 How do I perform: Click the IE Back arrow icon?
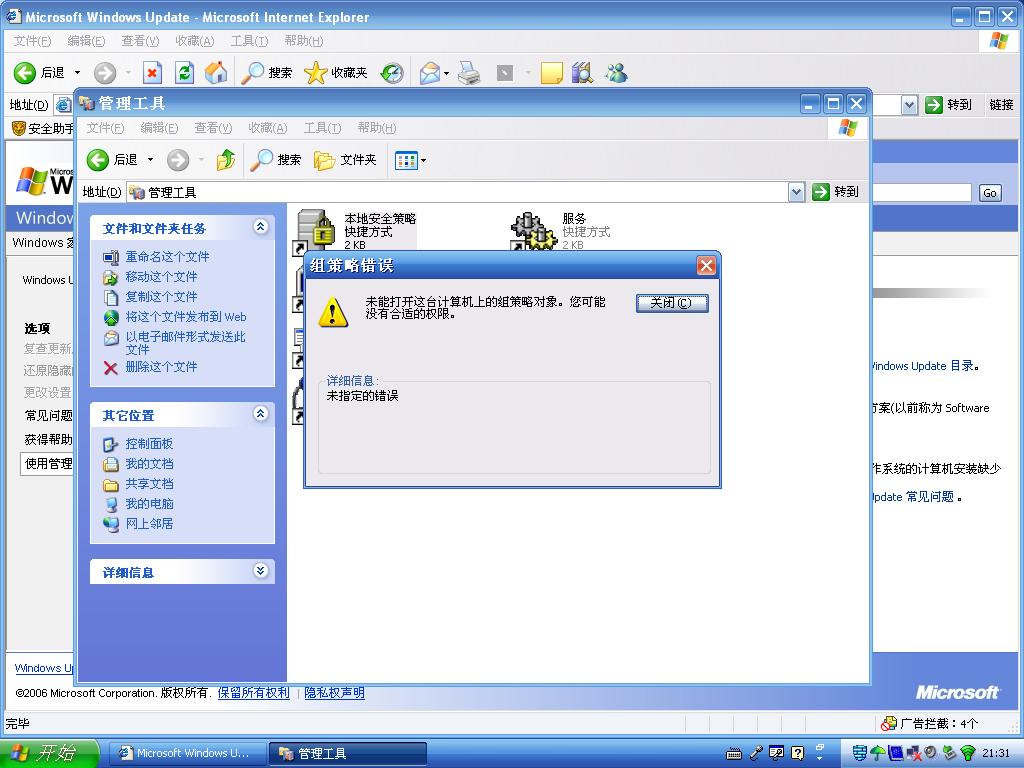tap(25, 72)
